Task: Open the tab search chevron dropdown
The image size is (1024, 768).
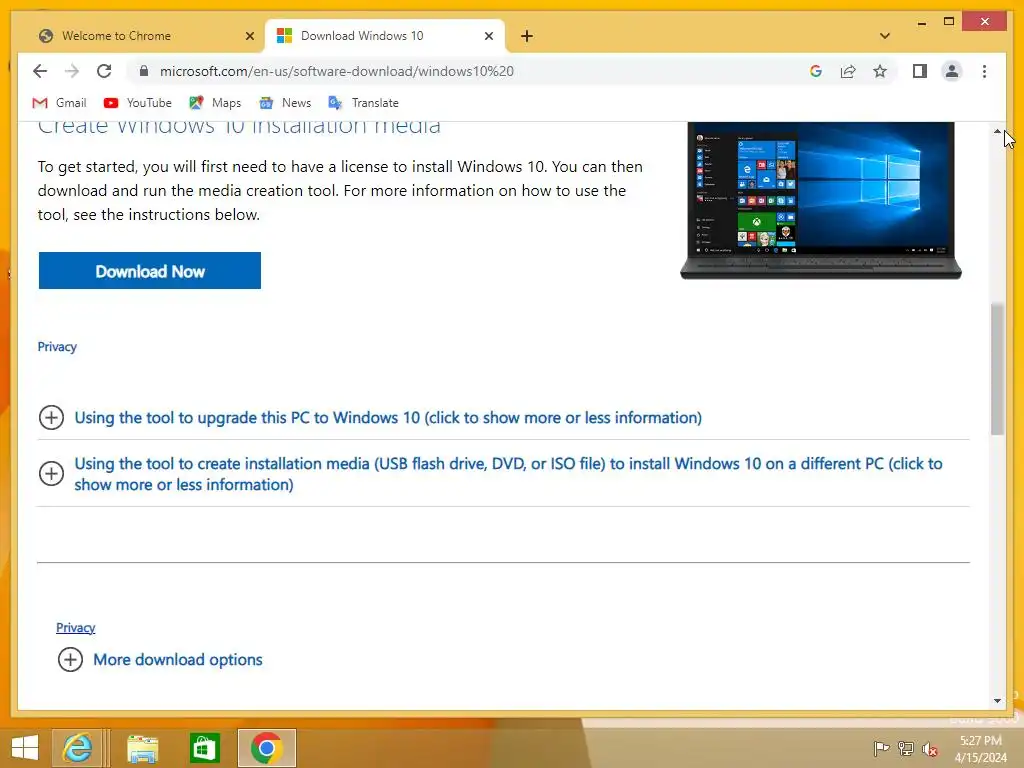Action: coord(885,36)
